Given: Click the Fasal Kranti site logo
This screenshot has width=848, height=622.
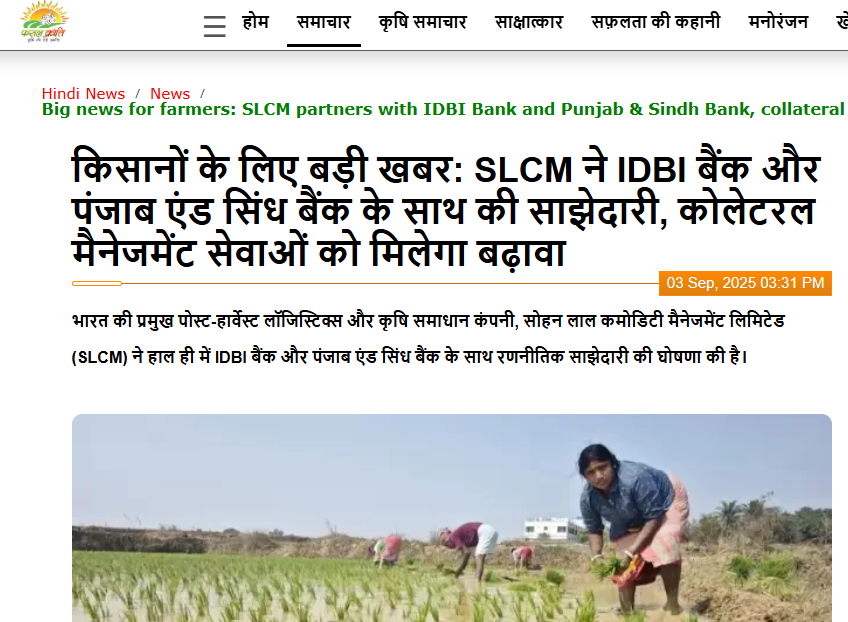Looking at the screenshot, I should pos(44,22).
